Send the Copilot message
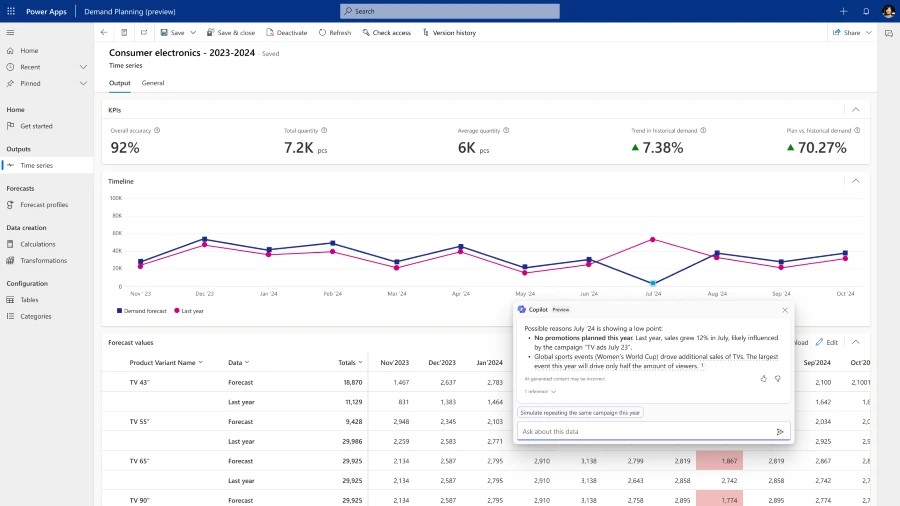Image resolution: width=900 pixels, height=506 pixels. click(x=780, y=431)
